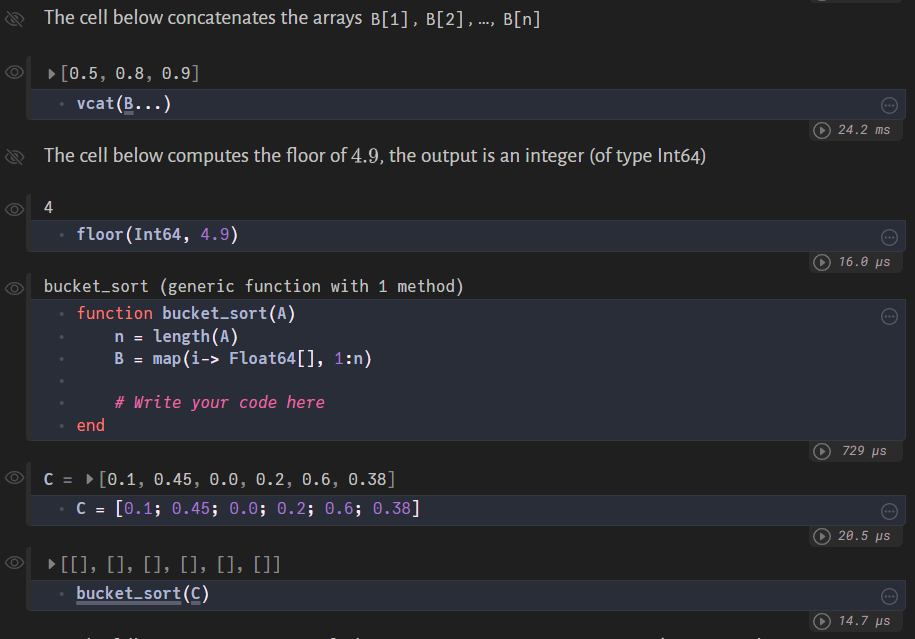The height and width of the screenshot is (639, 915).
Task: Run the bucket_sort function definition cell
Action: point(820,450)
